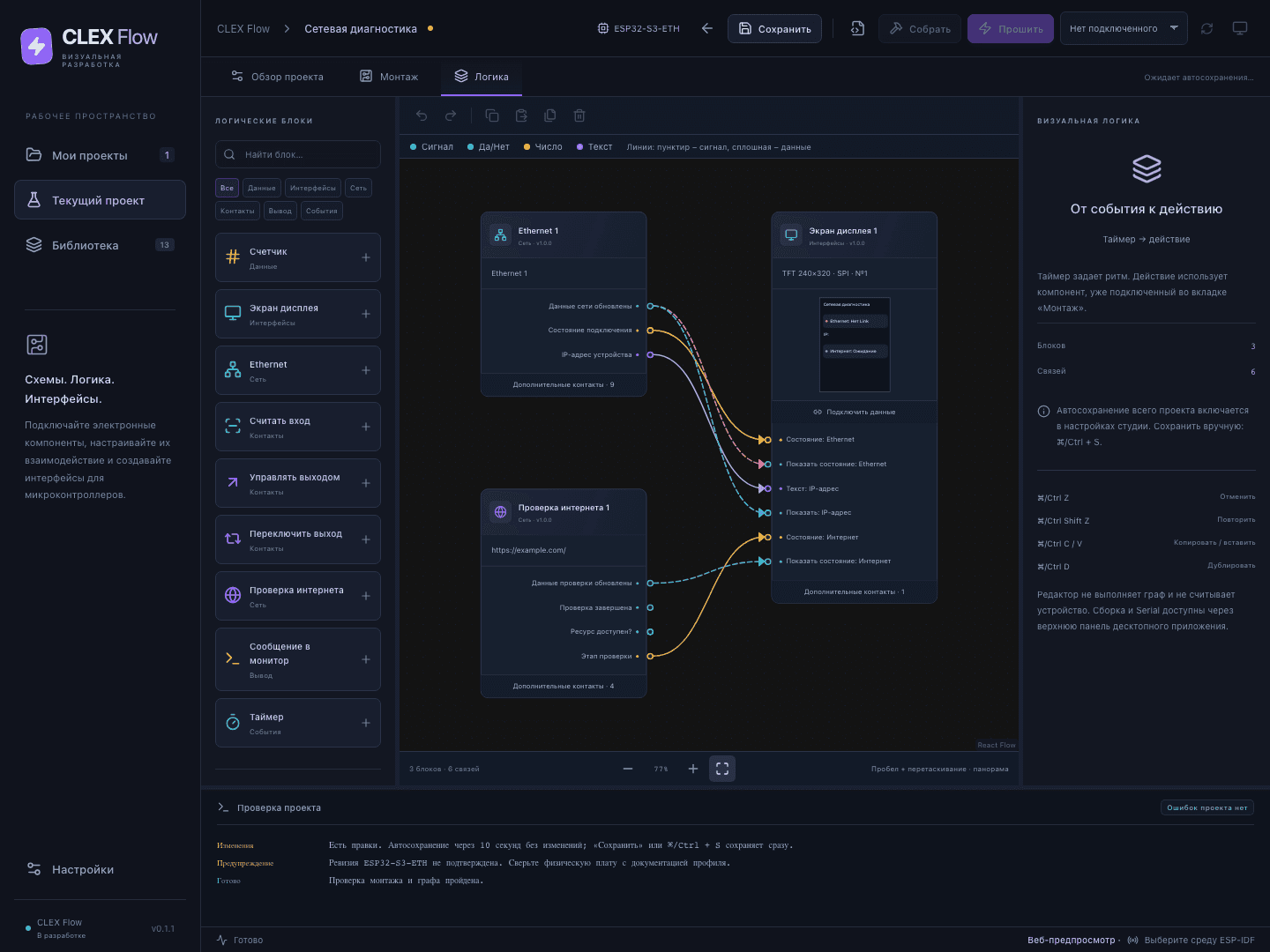The height and width of the screenshot is (952, 1270).
Task: Filter blocks by Все
Action: click(228, 188)
